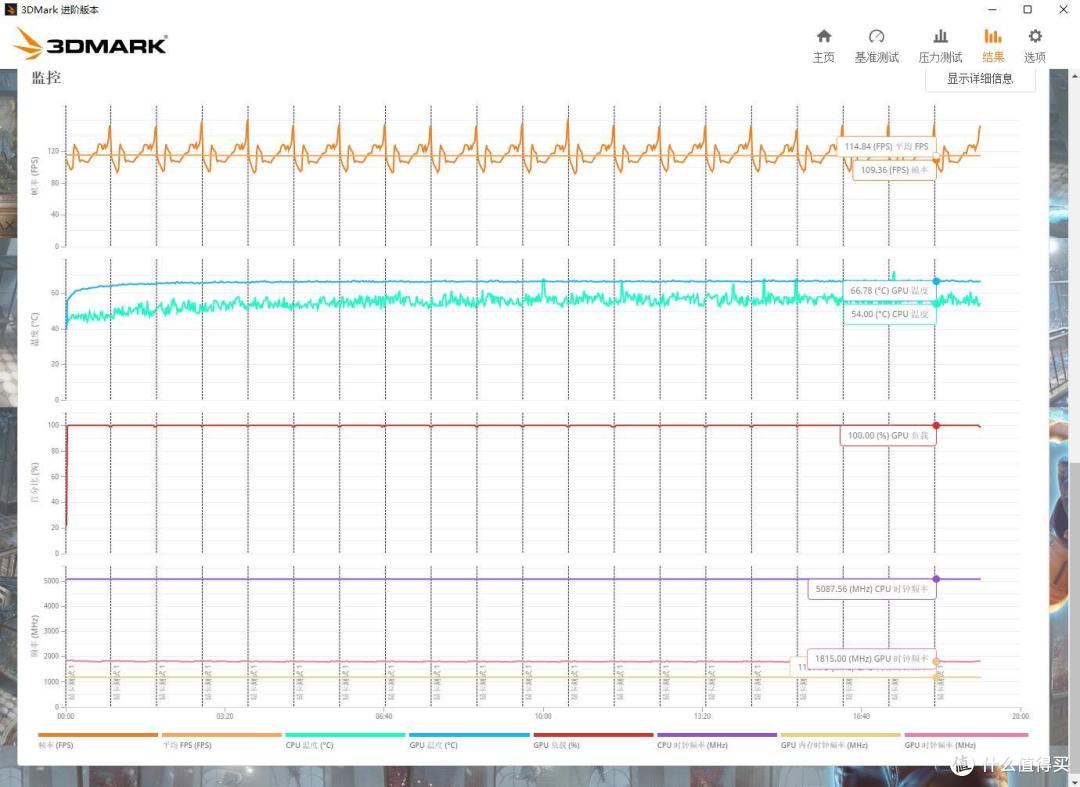The image size is (1080, 787).
Task: Click 显示详细信息 button
Action: click(x=979, y=78)
